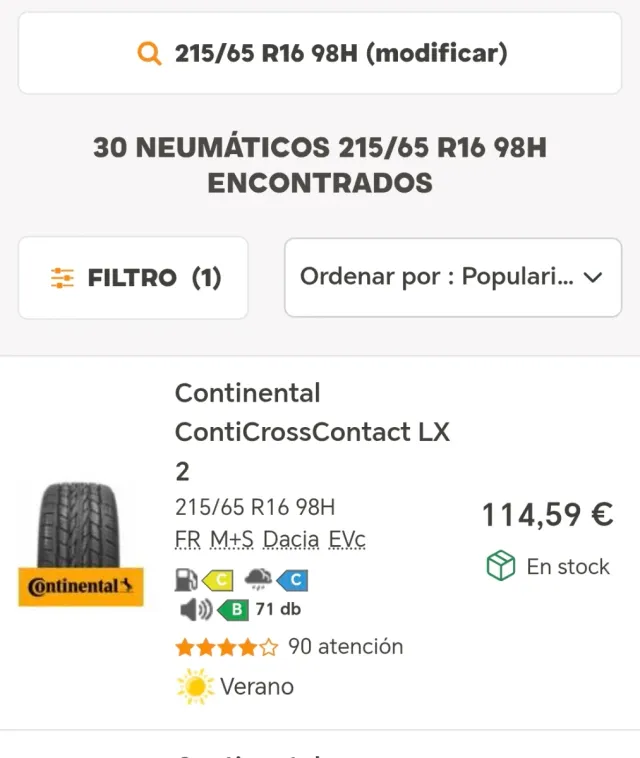
Task: Click the yellow Continental brand logo
Action: click(x=81, y=586)
